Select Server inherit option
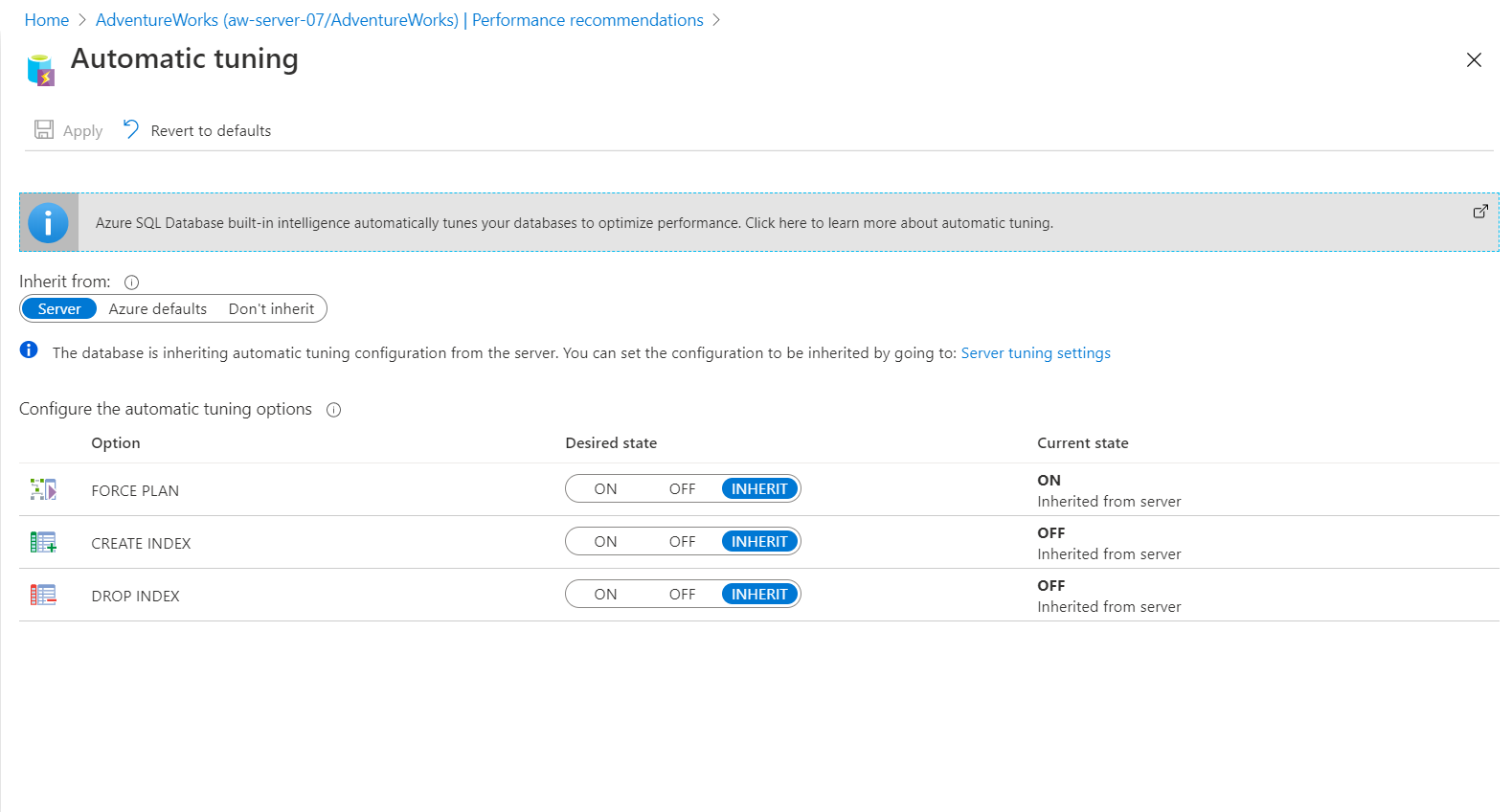This screenshot has width=1512, height=812. coord(59,308)
